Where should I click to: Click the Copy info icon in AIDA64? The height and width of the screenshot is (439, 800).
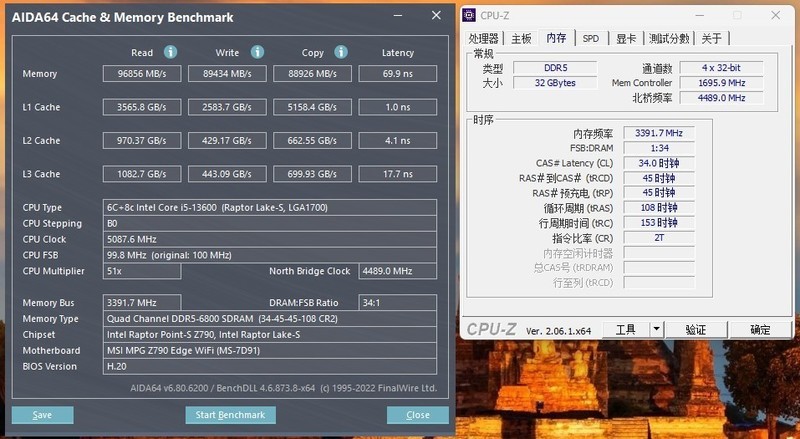[341, 52]
